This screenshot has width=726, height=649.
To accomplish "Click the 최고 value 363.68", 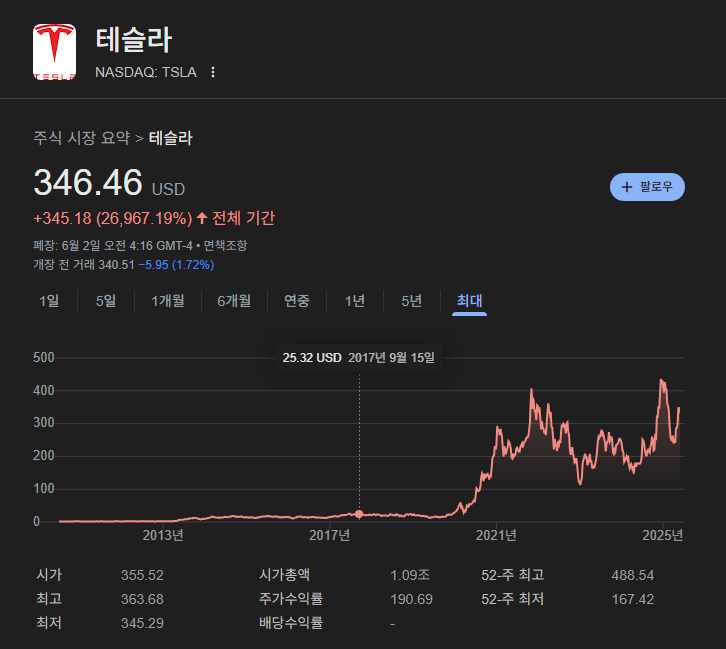I will (x=142, y=599).
